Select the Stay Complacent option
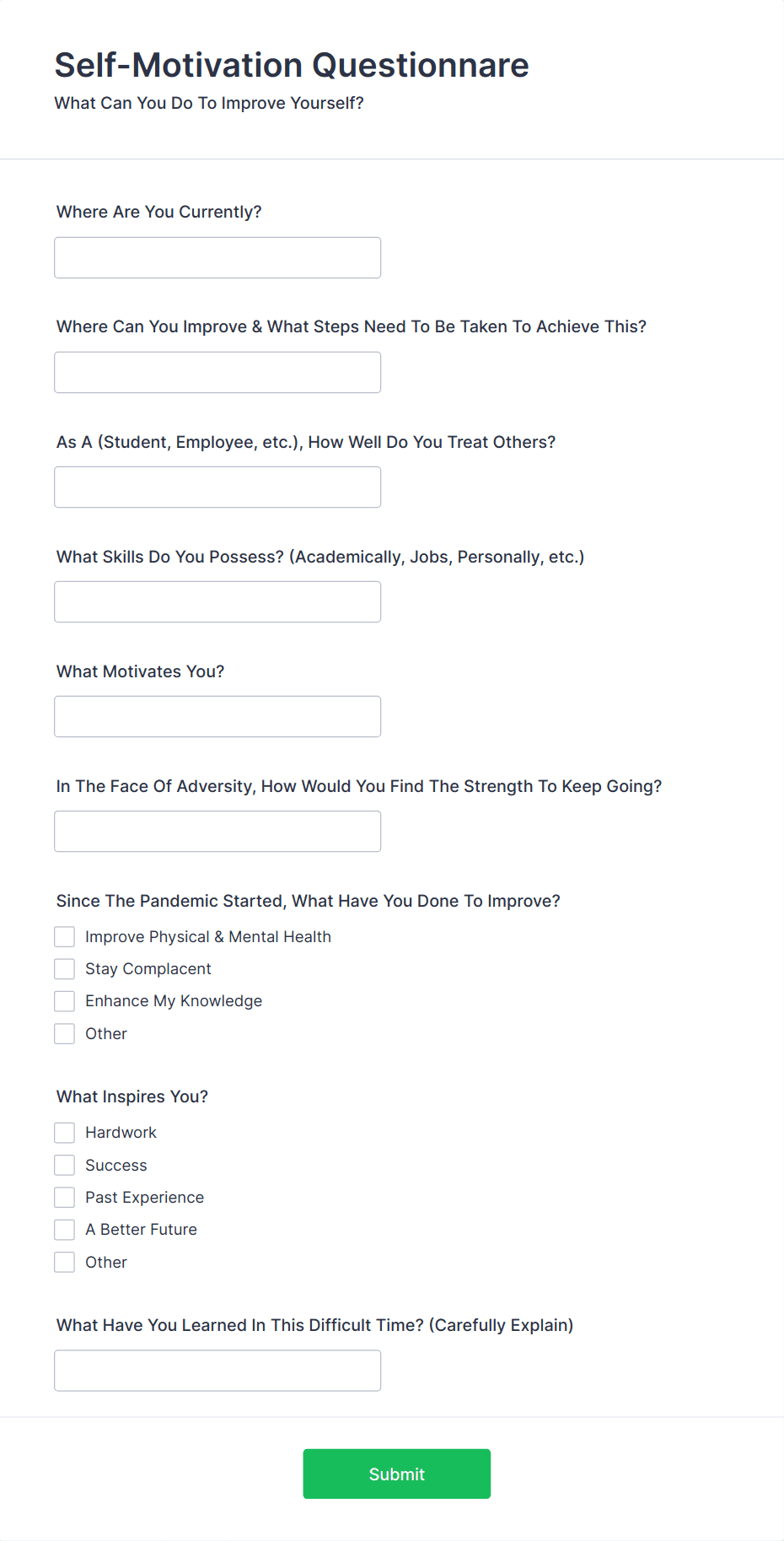This screenshot has height=1541, width=784. click(64, 968)
